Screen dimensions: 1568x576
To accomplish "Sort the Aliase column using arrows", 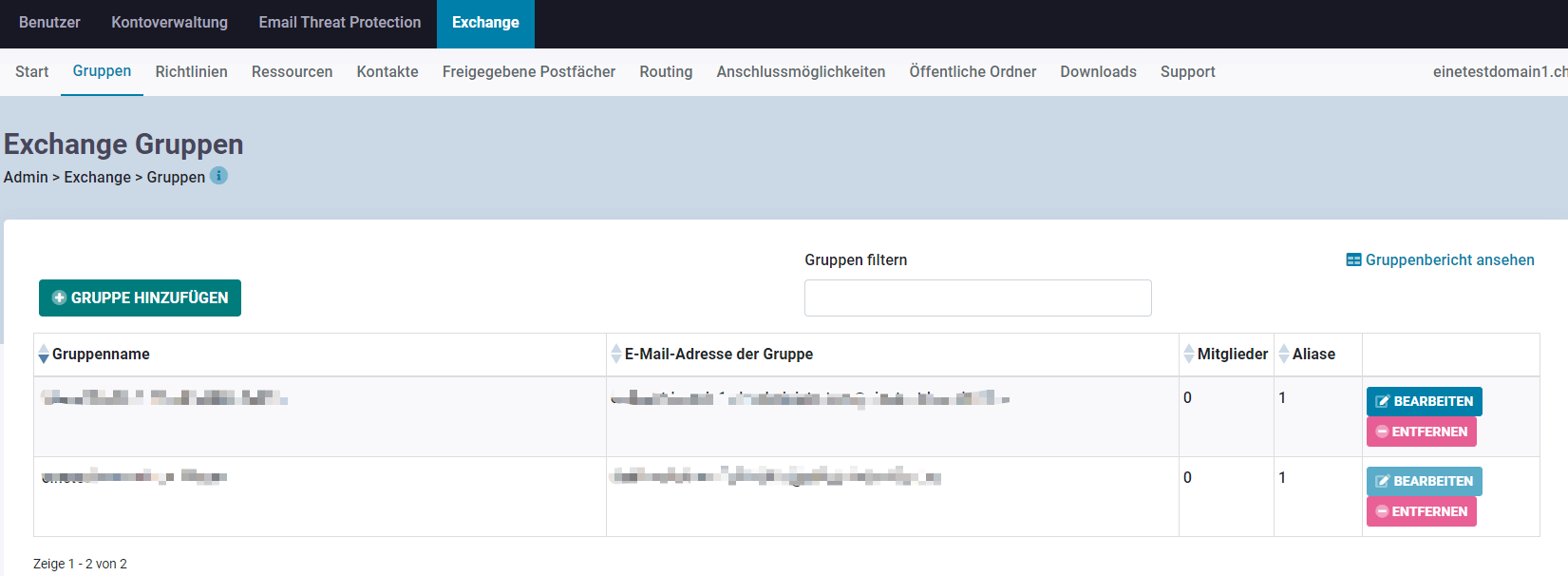I will click(x=1284, y=355).
